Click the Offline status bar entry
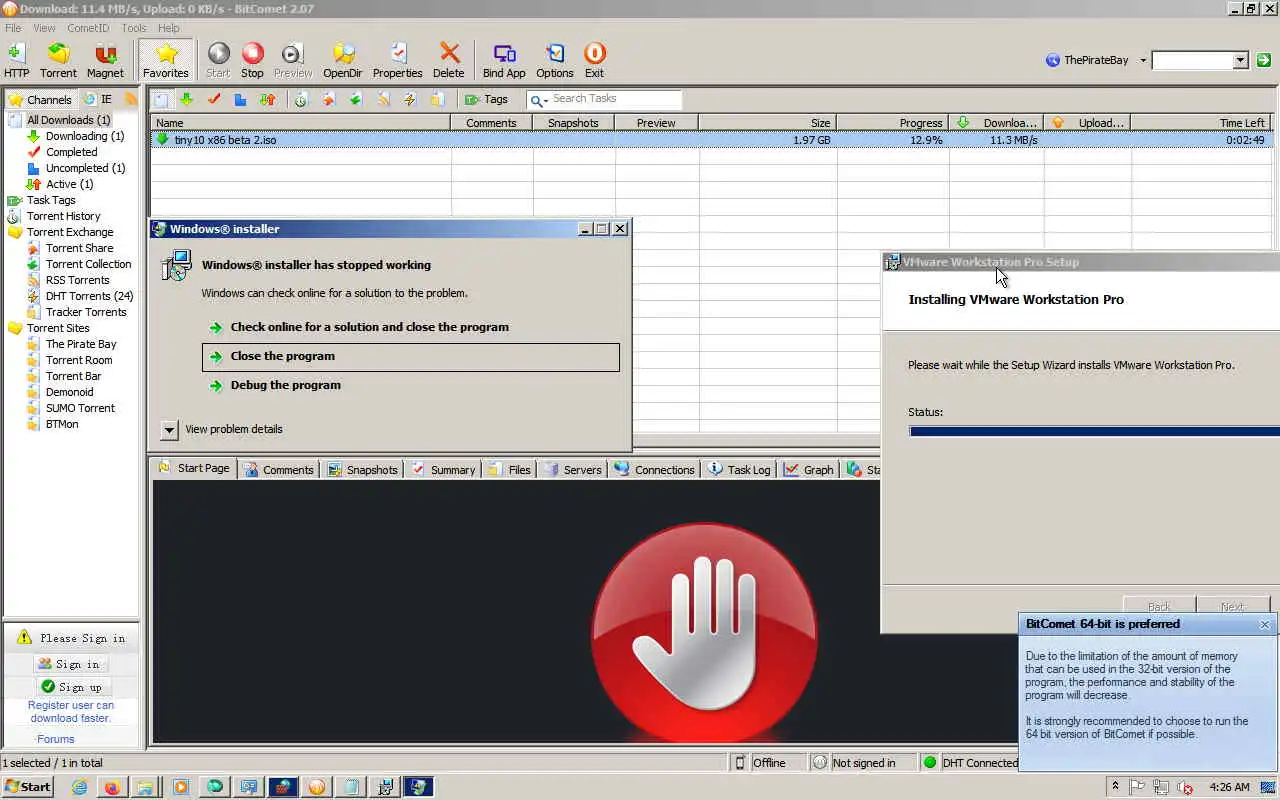Viewport: 1280px width, 800px height. pyautogui.click(x=767, y=763)
